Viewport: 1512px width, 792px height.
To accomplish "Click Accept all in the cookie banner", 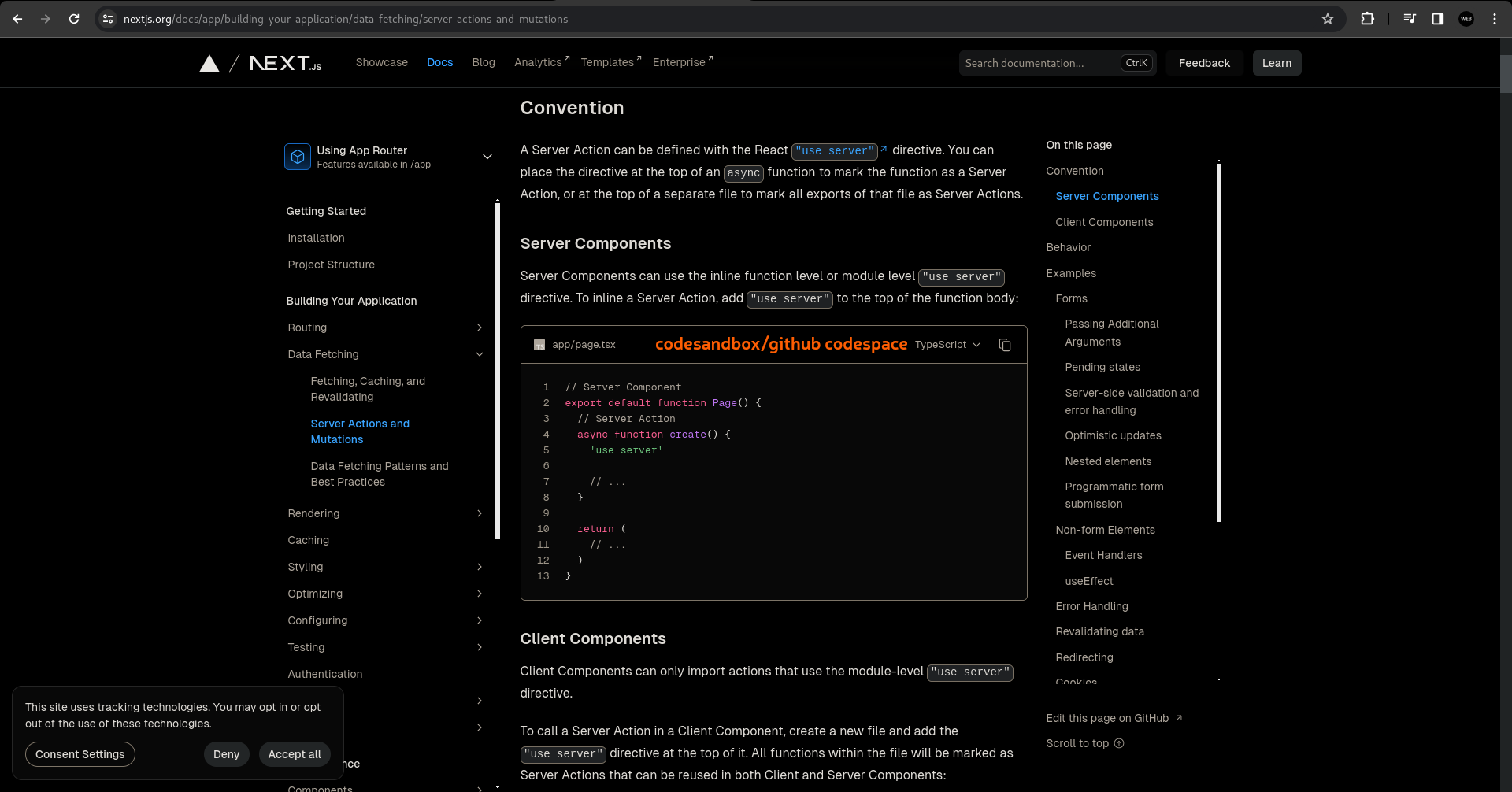I will pyautogui.click(x=295, y=754).
